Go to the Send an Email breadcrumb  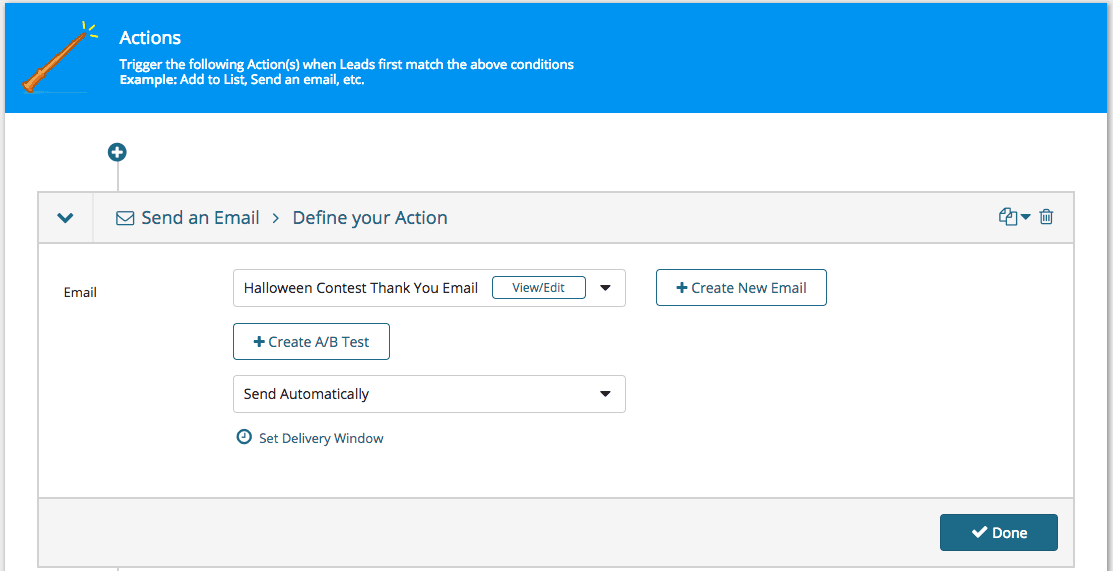tap(200, 218)
